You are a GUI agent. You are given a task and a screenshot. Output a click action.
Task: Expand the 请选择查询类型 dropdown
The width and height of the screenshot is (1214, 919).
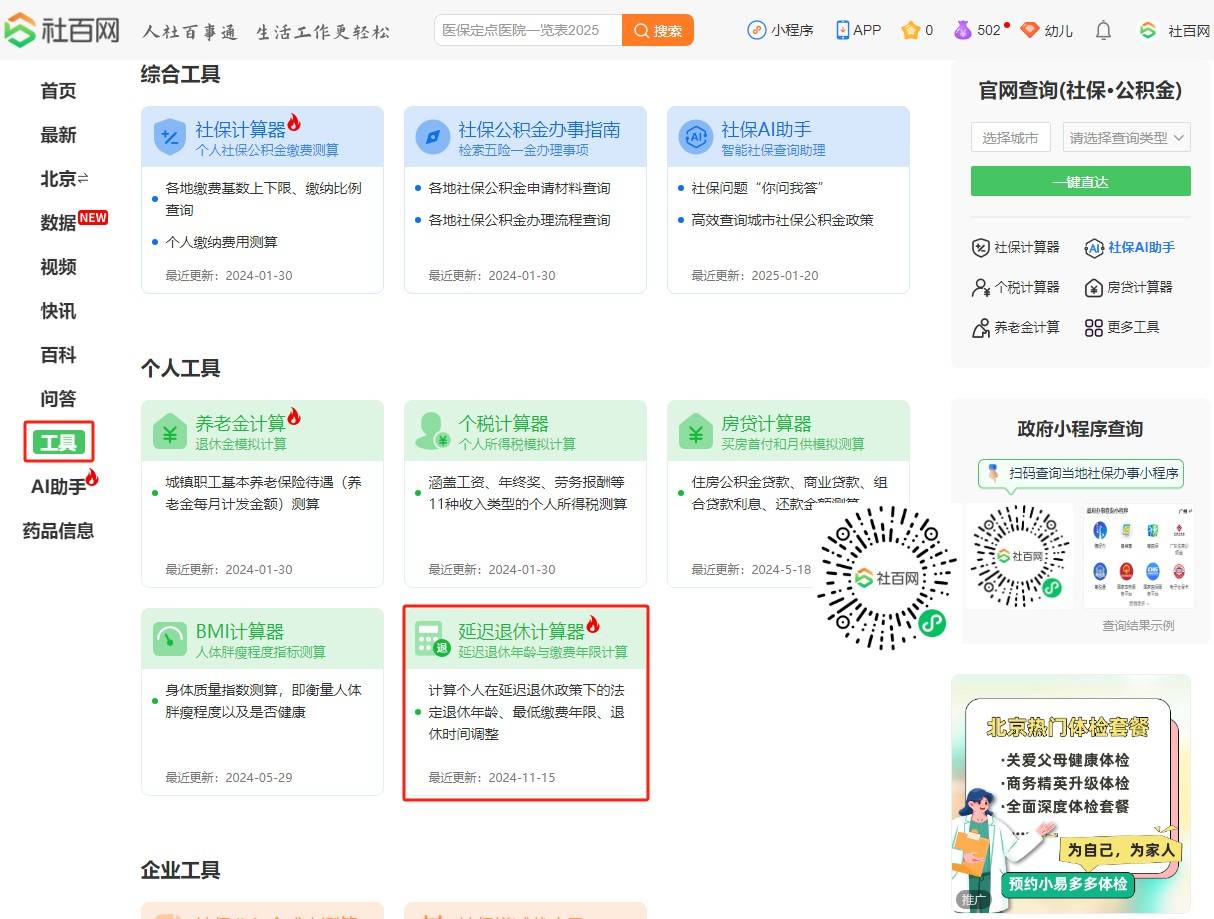[x=1126, y=138]
